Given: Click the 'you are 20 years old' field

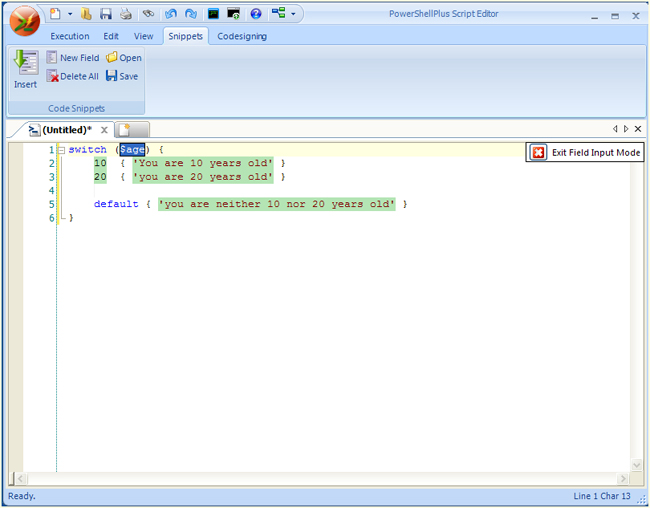Looking at the screenshot, I should pyautogui.click(x=203, y=177).
